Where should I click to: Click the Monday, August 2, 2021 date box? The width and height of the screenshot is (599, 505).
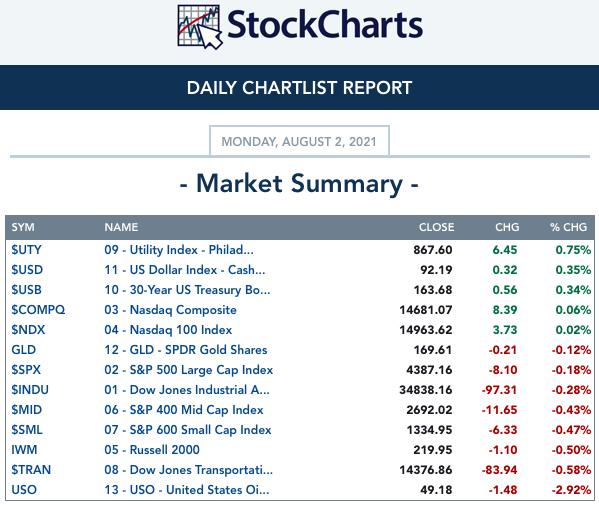pos(299,141)
